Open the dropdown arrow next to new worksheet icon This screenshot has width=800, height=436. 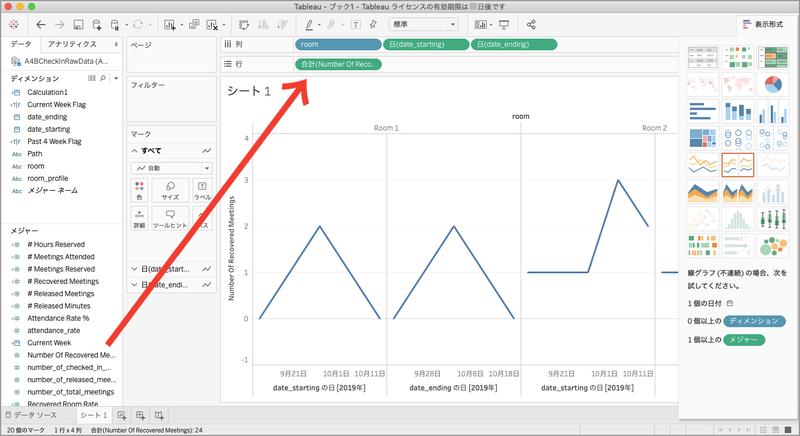pyautogui.click(x=182, y=25)
